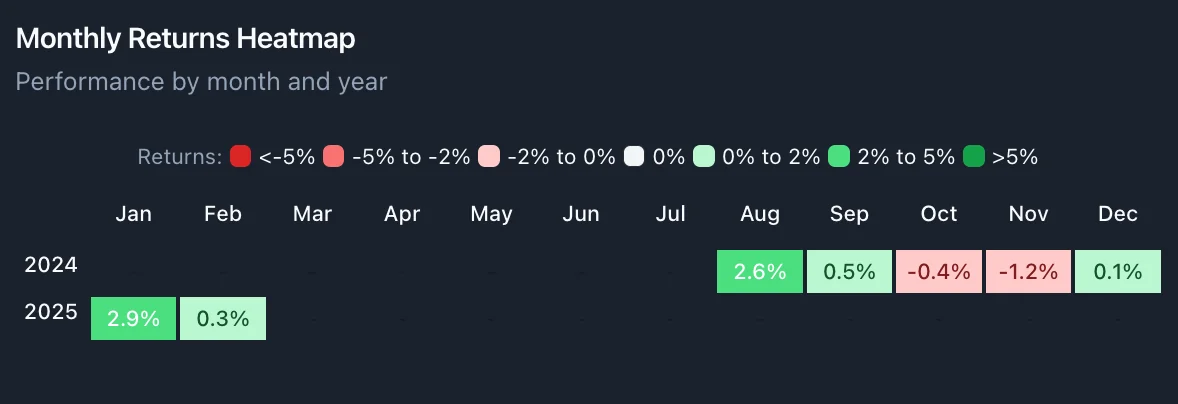Click the 2% to 5% legend swatch
Image resolution: width=1178 pixels, height=404 pixels.
pyautogui.click(x=840, y=157)
